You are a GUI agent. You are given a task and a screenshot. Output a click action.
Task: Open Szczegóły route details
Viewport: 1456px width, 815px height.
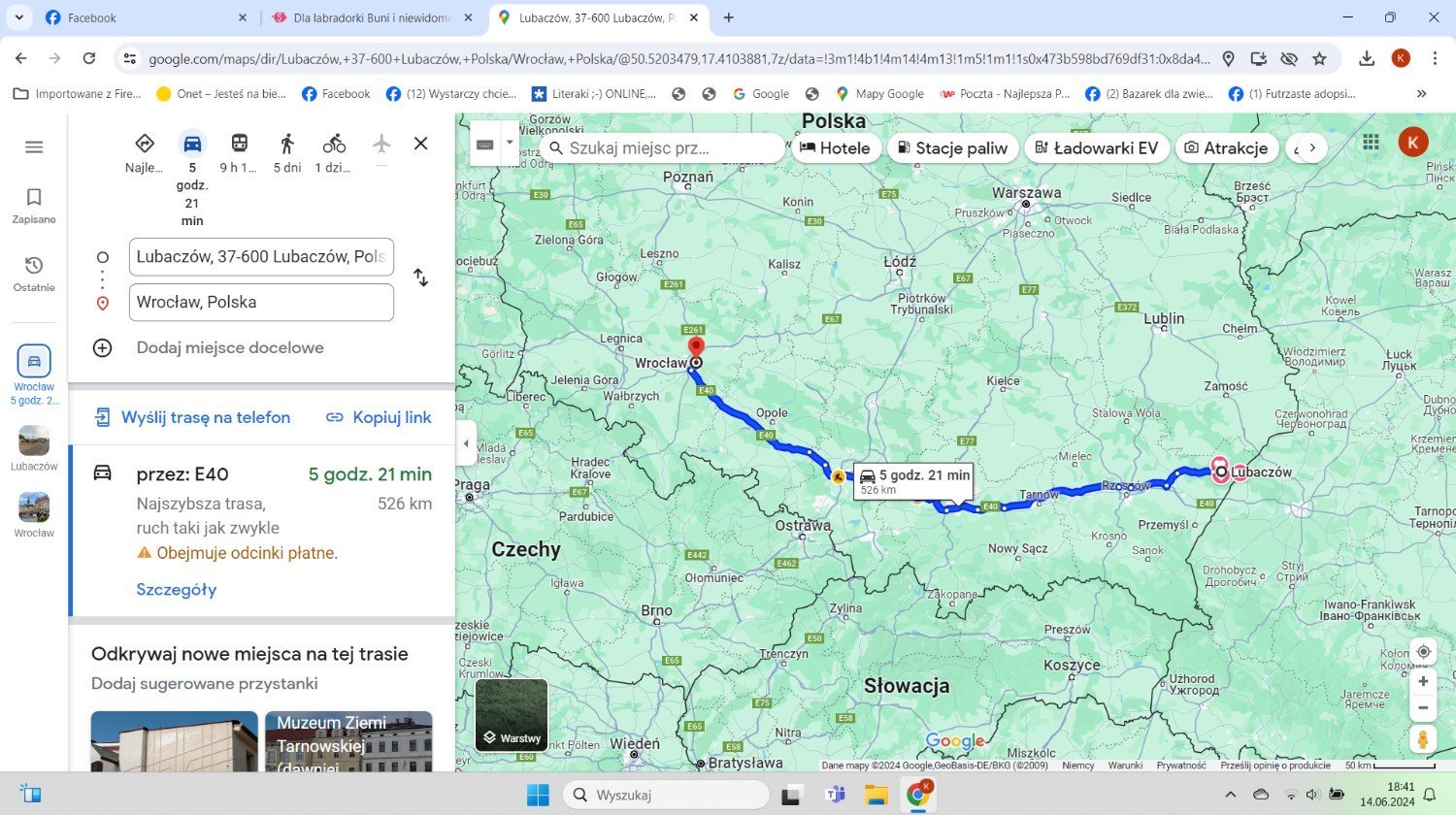coord(177,590)
